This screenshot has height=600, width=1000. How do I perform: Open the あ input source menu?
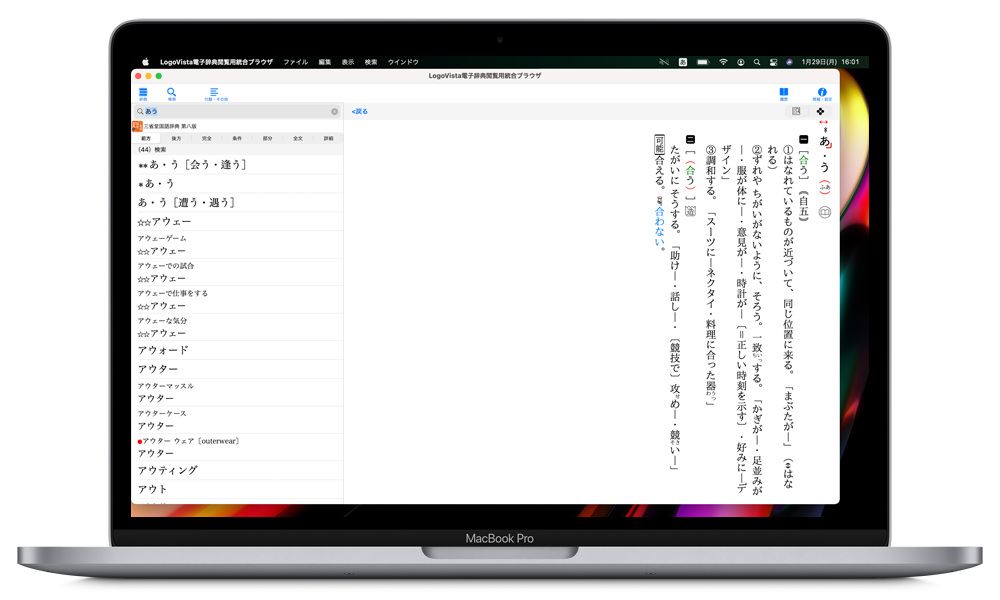[683, 62]
